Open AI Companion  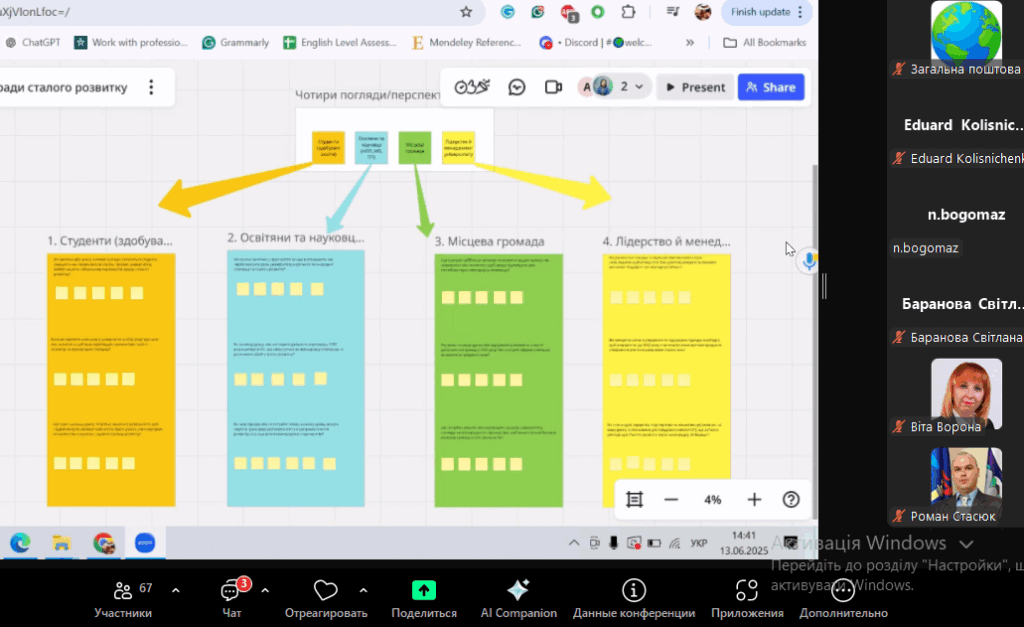click(x=519, y=599)
